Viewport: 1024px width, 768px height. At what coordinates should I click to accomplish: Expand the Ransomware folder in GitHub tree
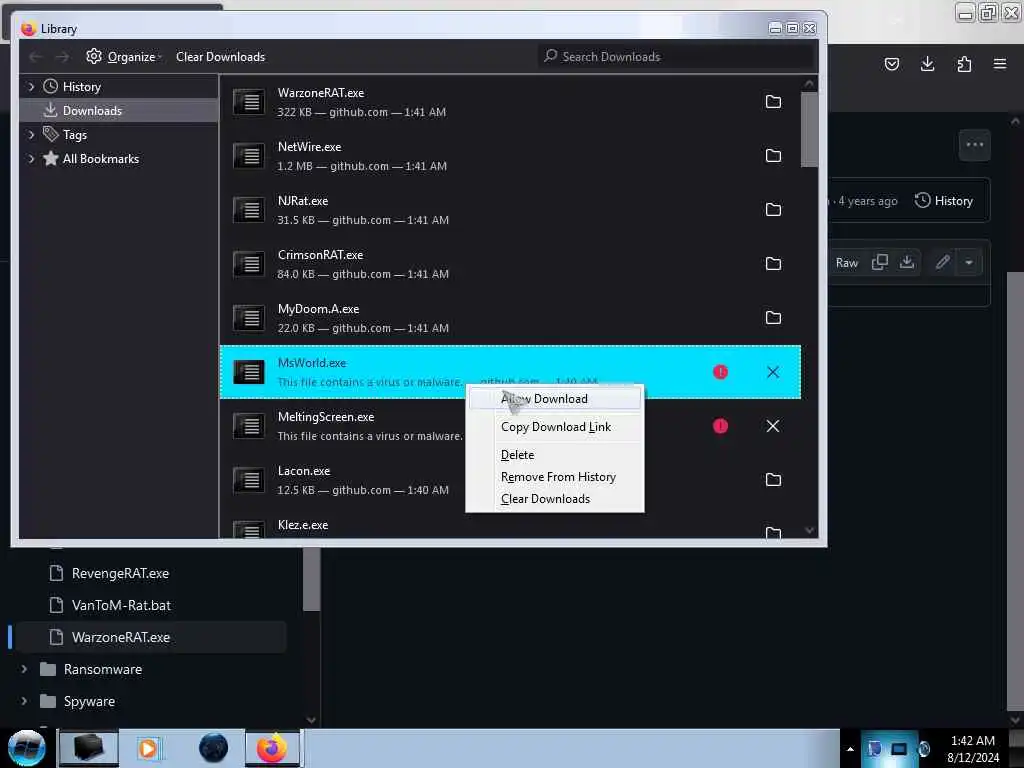point(24,669)
